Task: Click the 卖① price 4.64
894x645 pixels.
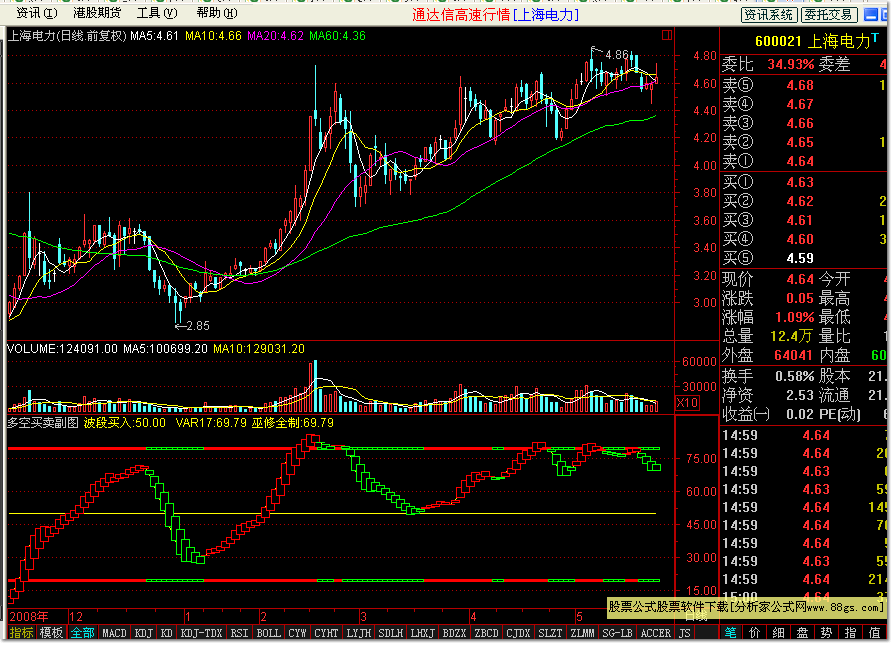Action: pos(800,161)
